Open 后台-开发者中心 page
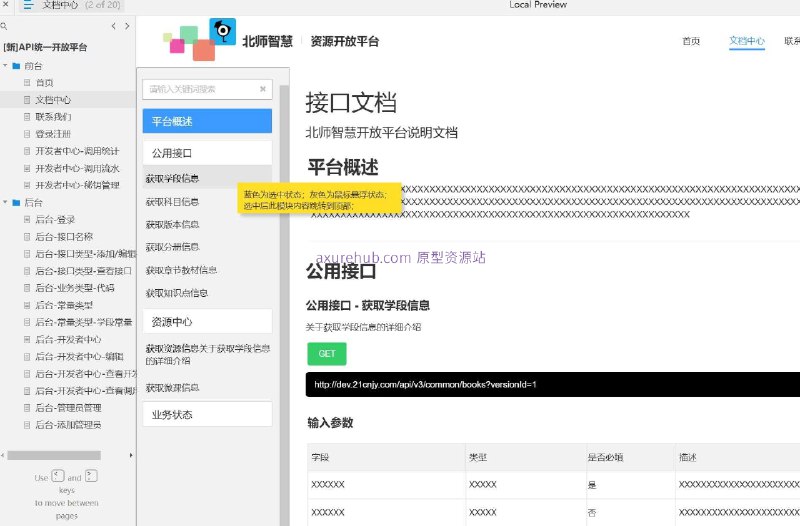This screenshot has width=800, height=526. coord(68,339)
